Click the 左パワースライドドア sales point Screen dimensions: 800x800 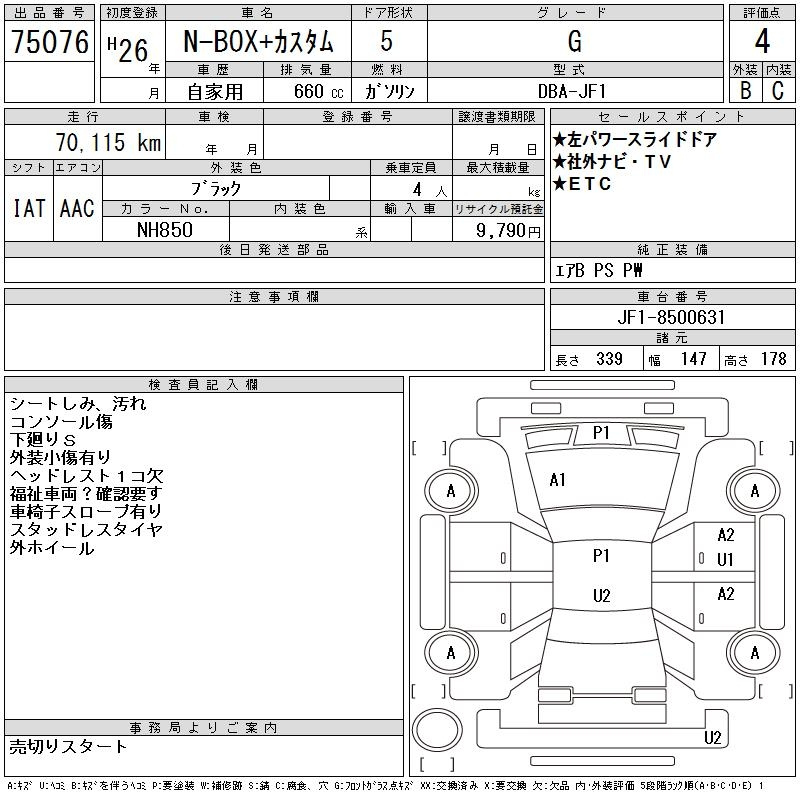634,140
